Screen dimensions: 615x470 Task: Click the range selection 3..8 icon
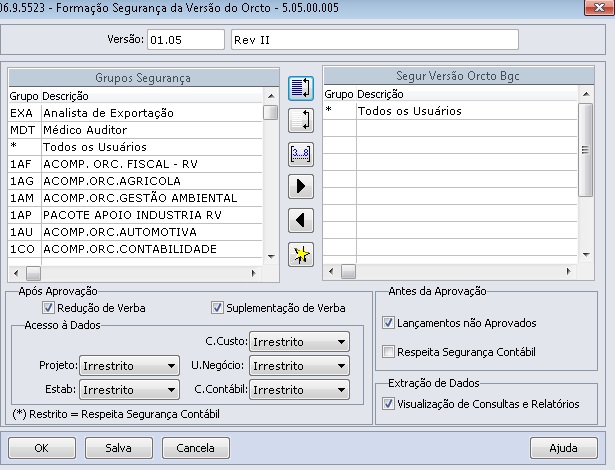(301, 154)
